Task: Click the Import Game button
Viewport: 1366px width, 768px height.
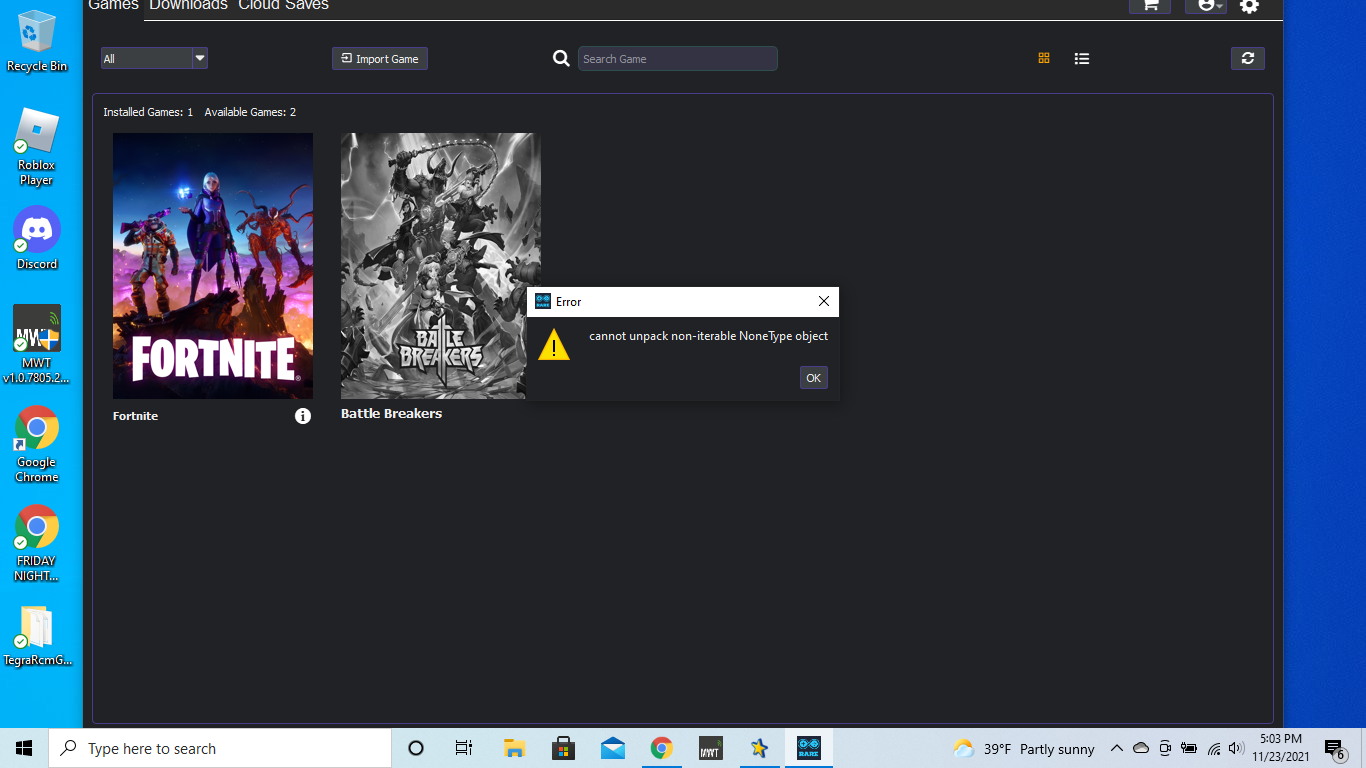Action: [380, 59]
